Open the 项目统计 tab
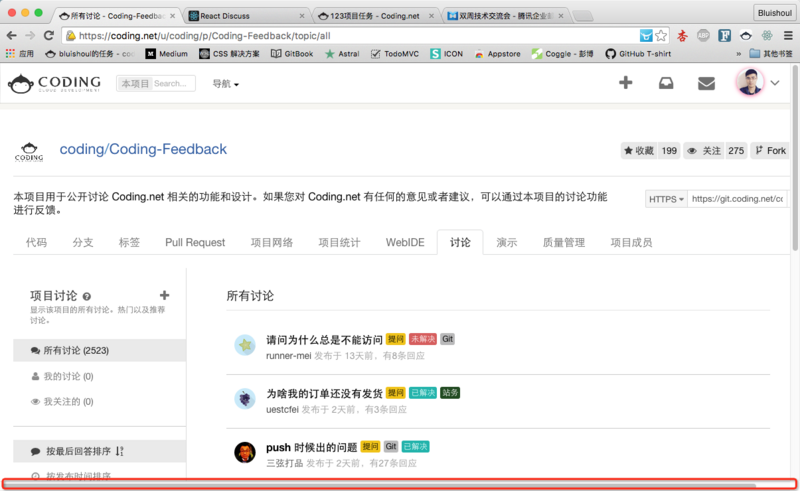This screenshot has width=800, height=491. click(339, 242)
